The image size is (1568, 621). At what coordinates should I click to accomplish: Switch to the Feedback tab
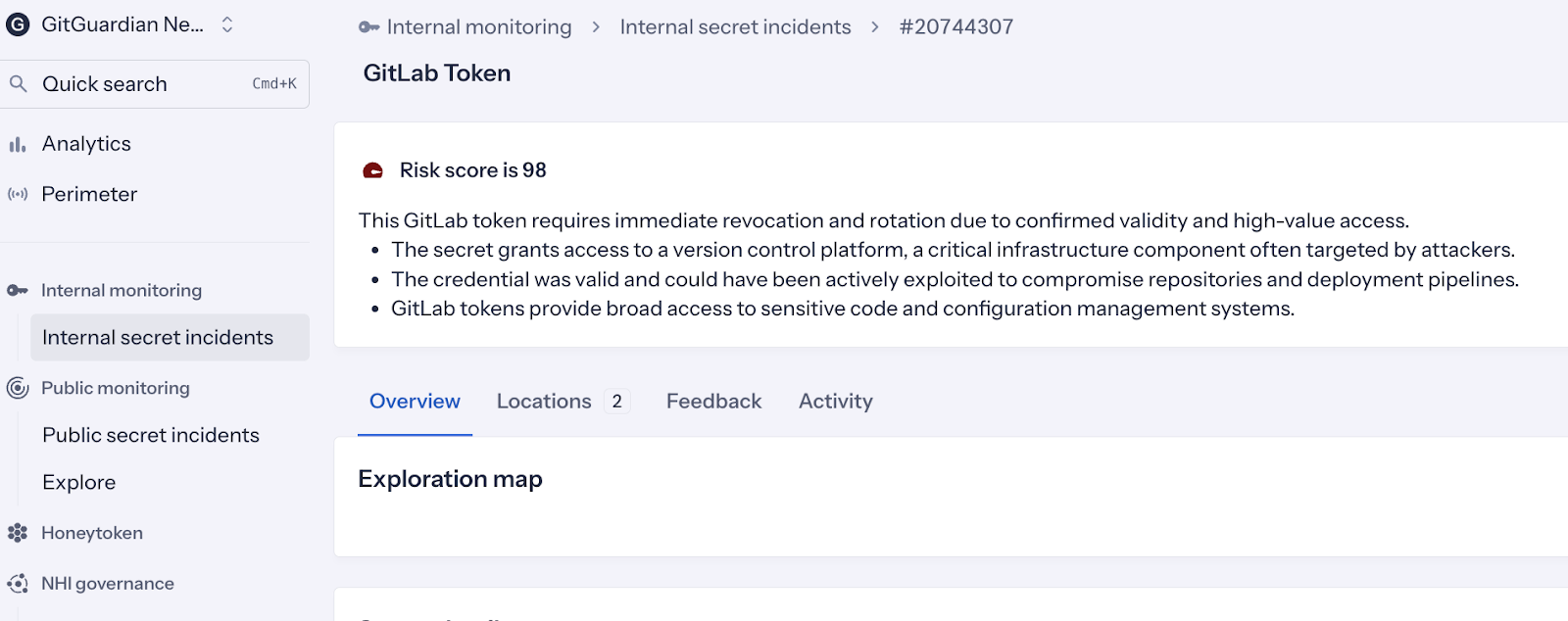coord(713,402)
